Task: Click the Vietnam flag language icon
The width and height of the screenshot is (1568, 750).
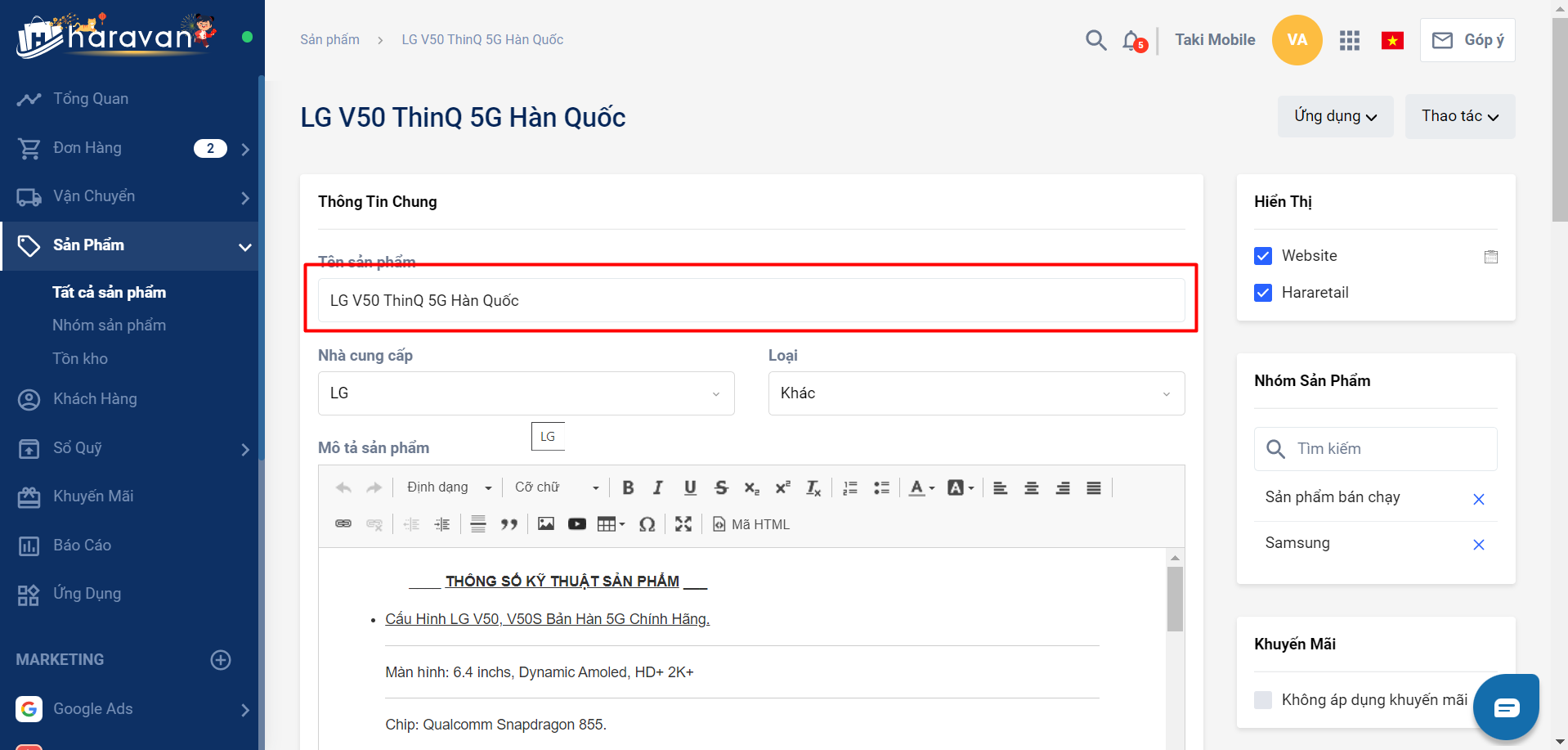Action: pyautogui.click(x=1392, y=40)
